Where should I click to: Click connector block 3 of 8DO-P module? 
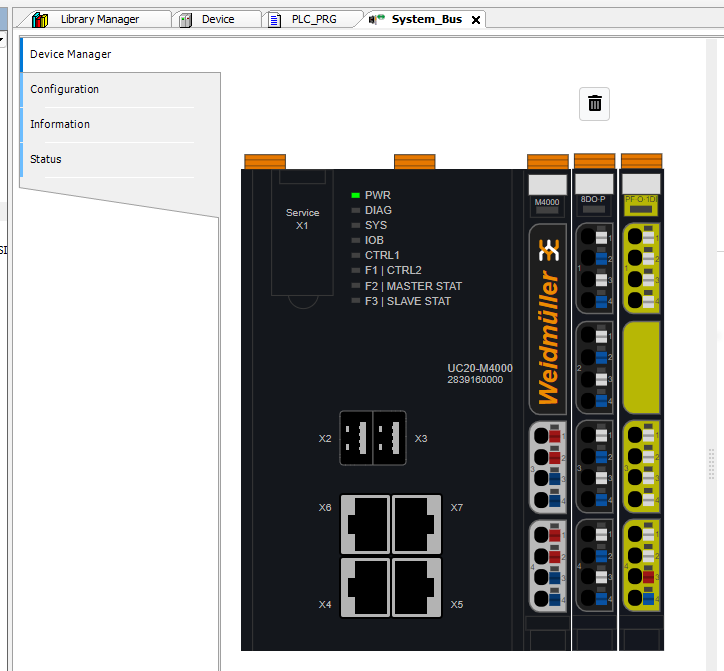pos(595,467)
